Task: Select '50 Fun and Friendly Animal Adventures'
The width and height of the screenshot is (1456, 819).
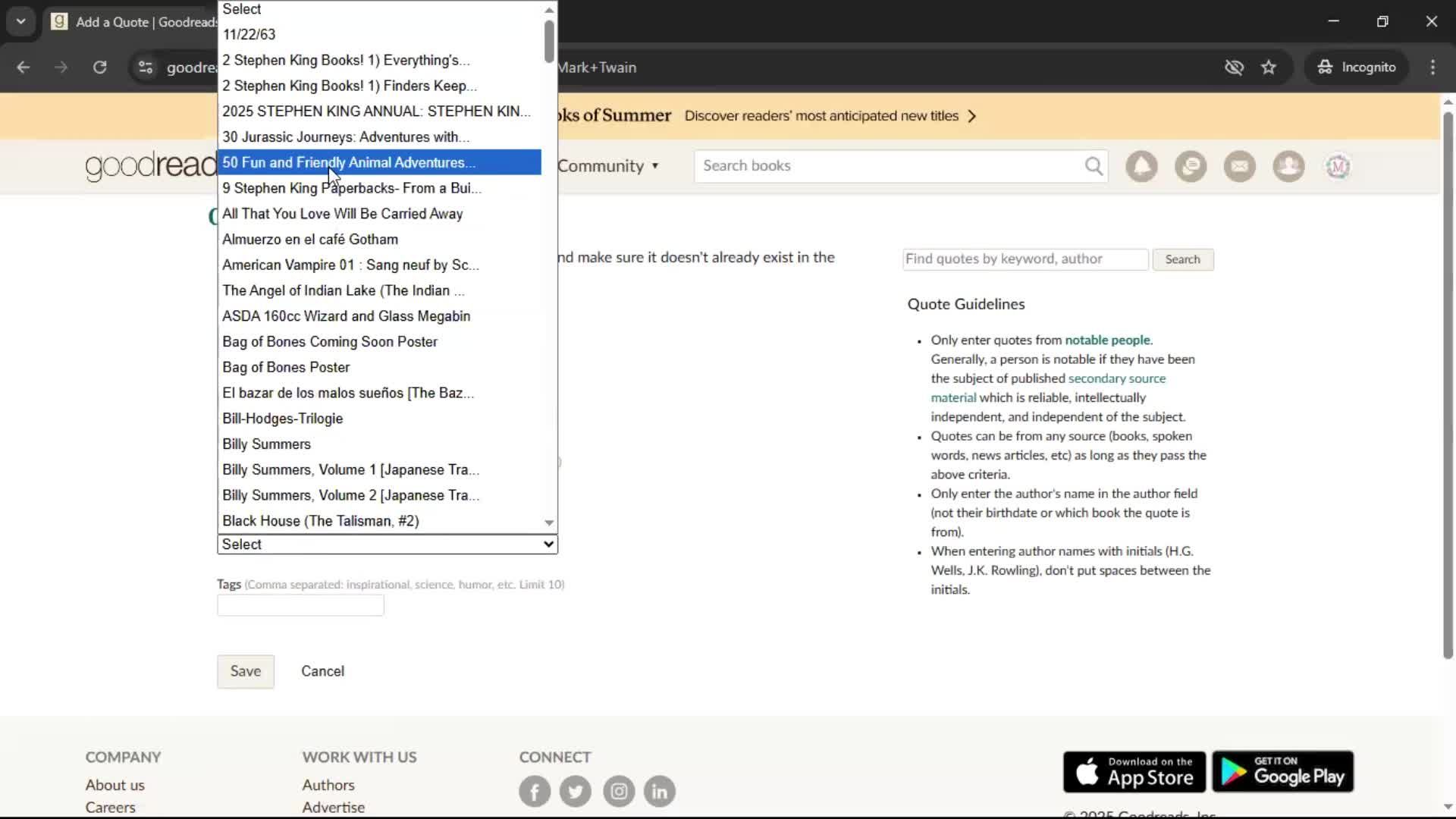Action: click(x=380, y=162)
